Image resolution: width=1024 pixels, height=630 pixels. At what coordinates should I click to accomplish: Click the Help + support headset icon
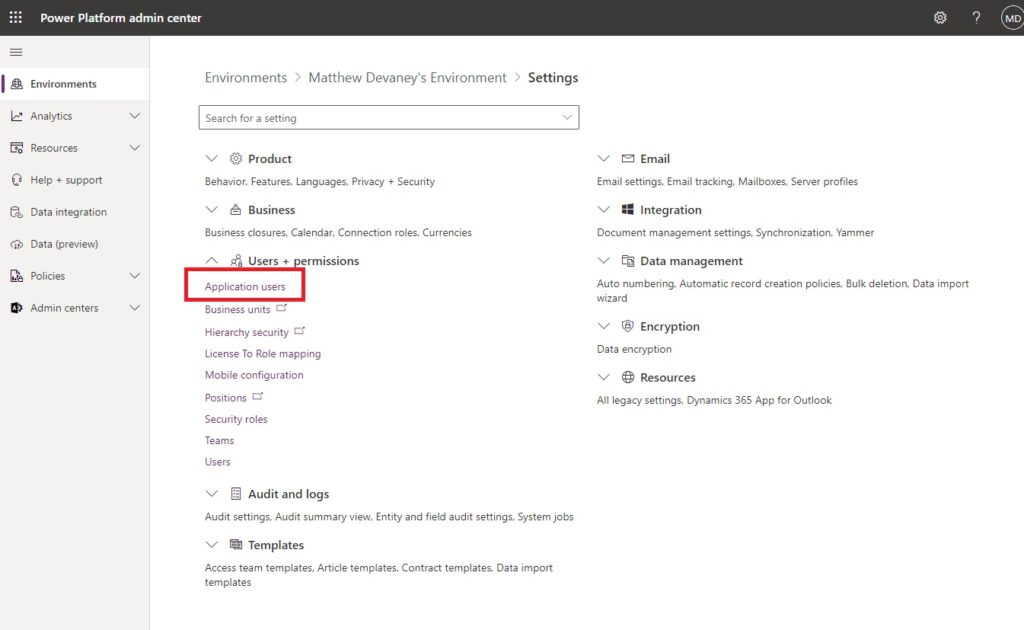pos(16,180)
